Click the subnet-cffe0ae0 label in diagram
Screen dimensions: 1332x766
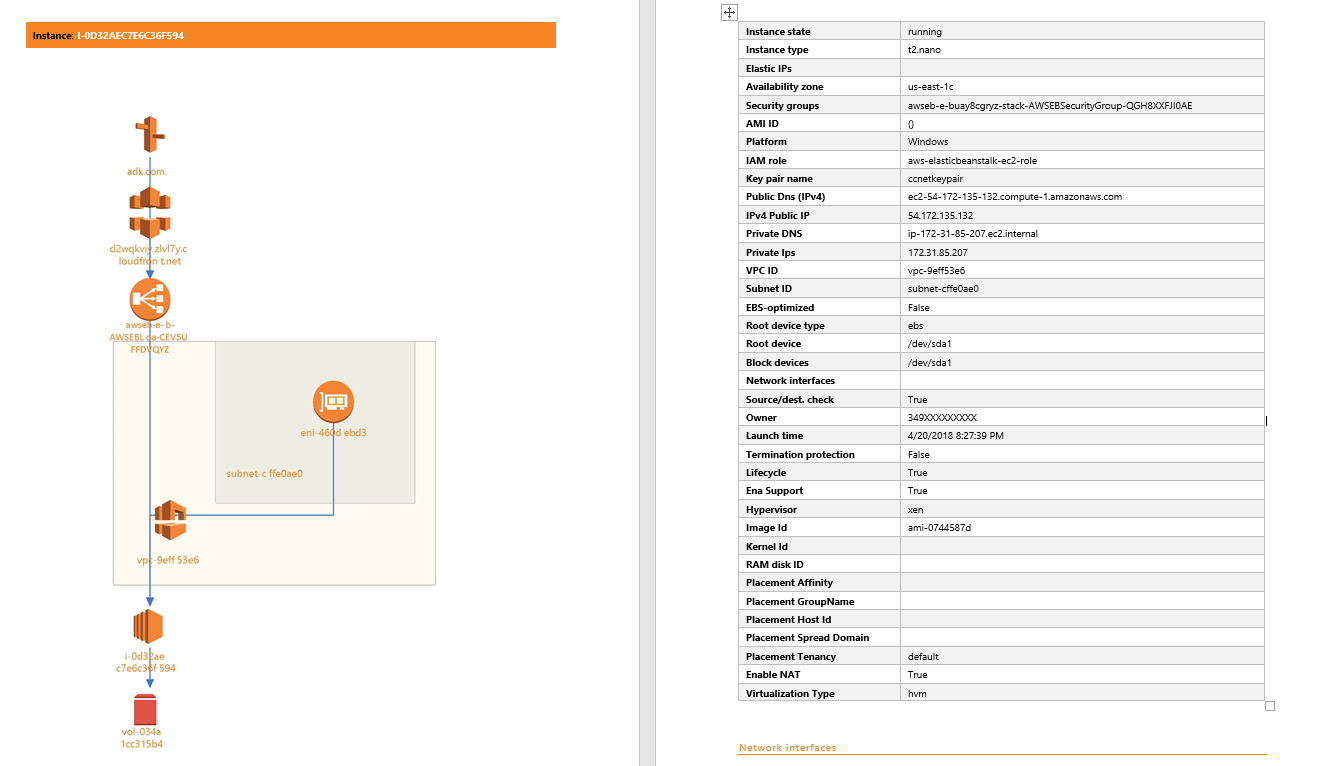265,474
